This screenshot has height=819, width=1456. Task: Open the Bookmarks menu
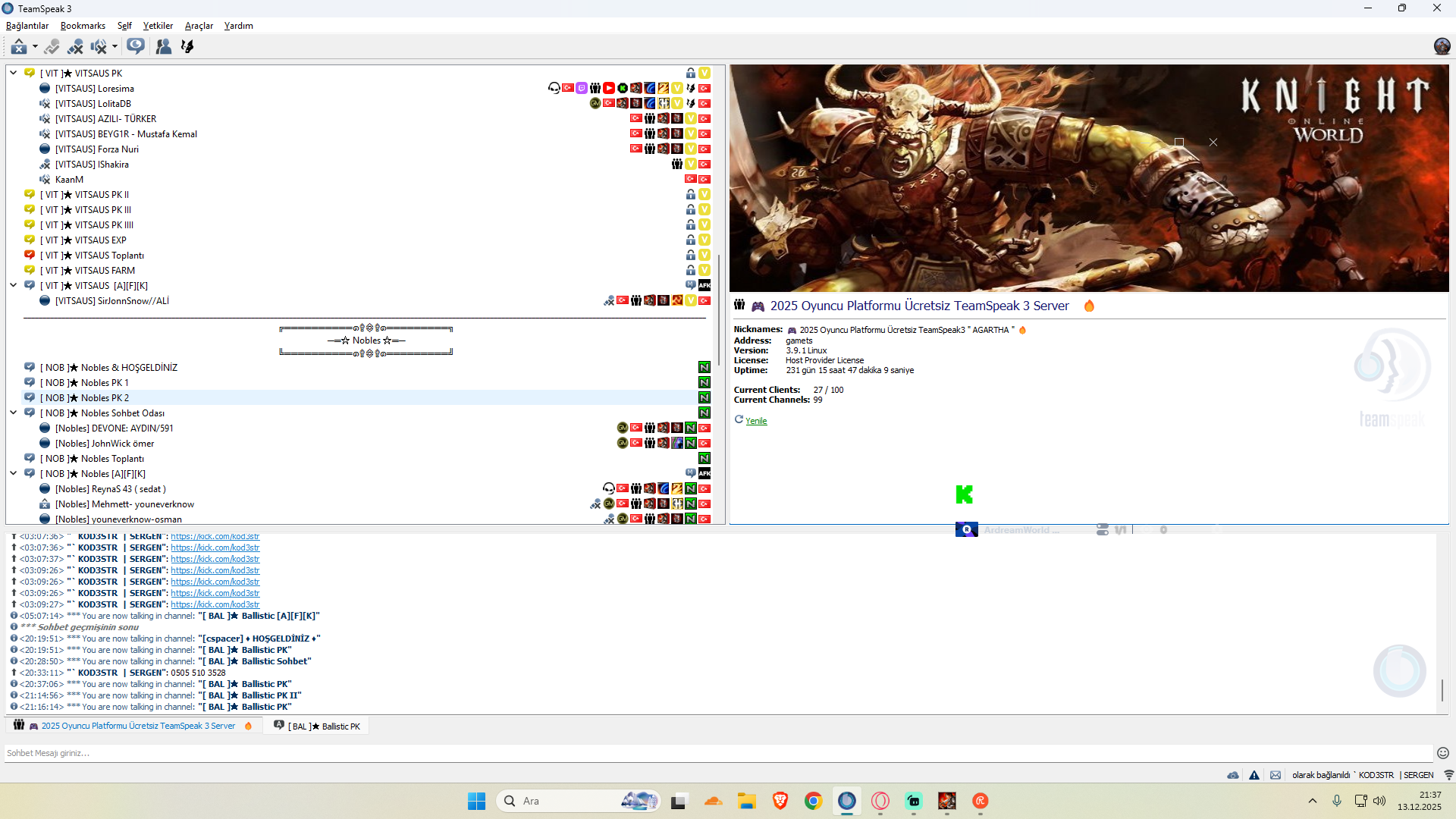click(x=83, y=26)
